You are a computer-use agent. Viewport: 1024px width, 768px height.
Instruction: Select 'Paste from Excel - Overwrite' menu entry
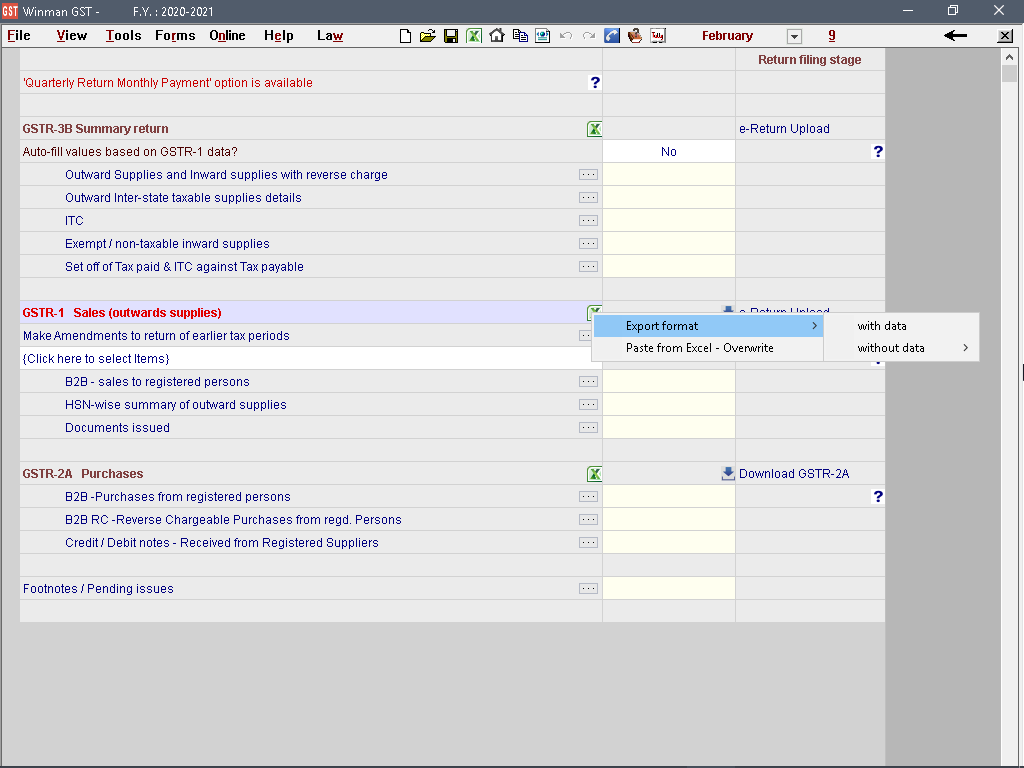(700, 348)
